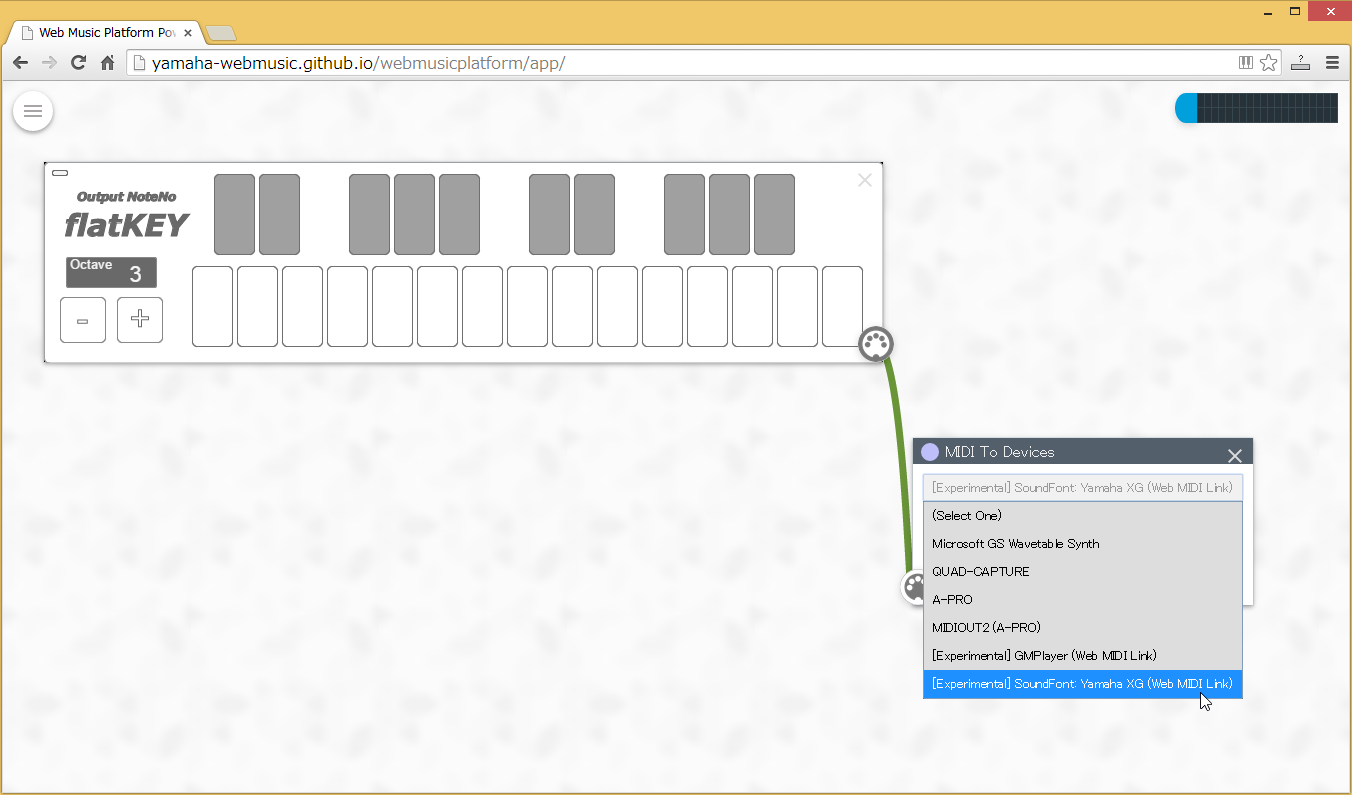Reload the page
Viewport: 1352px width, 795px height.
click(x=78, y=63)
